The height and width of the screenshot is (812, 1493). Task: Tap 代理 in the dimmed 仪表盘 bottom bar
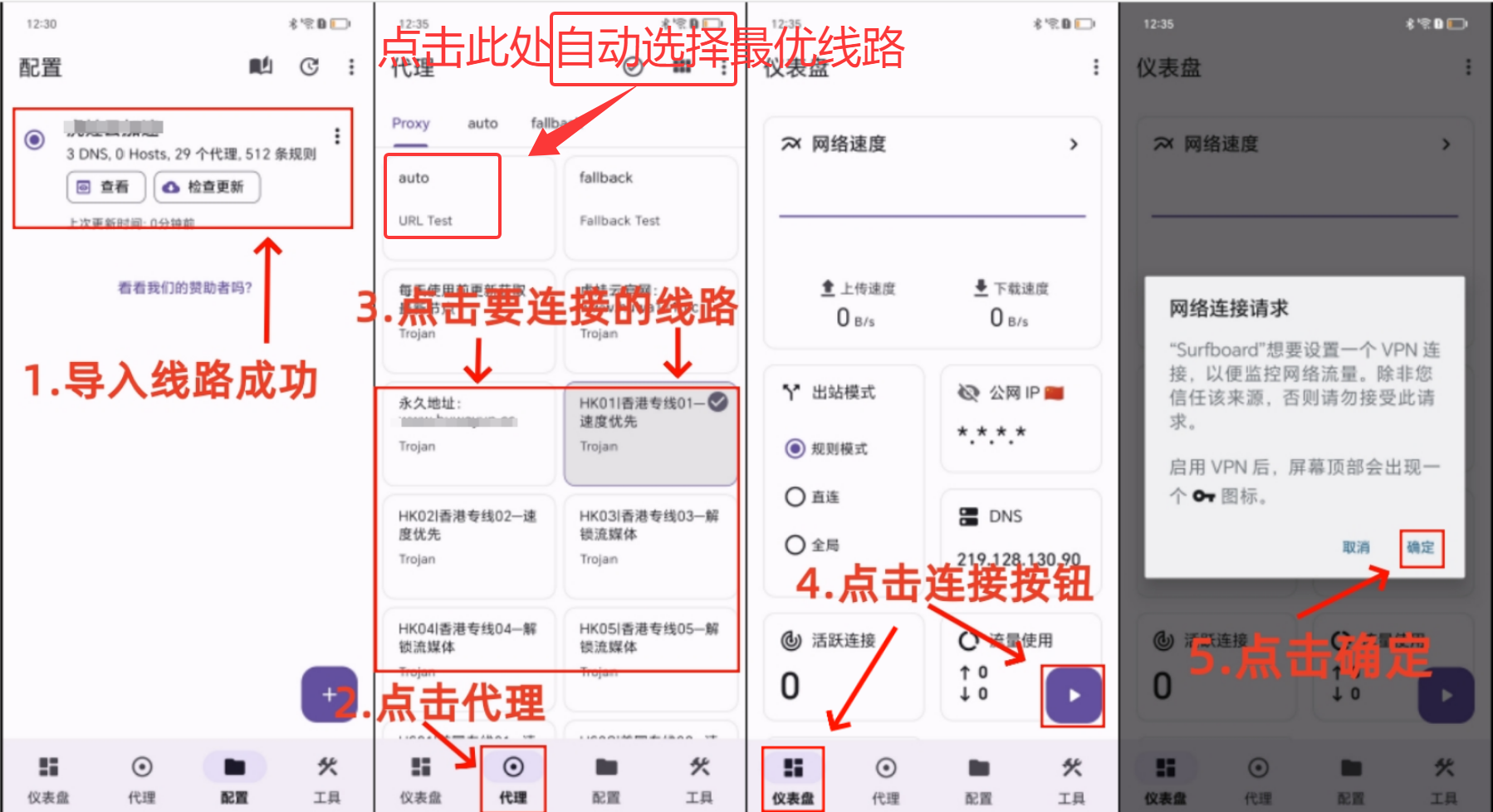click(1258, 780)
